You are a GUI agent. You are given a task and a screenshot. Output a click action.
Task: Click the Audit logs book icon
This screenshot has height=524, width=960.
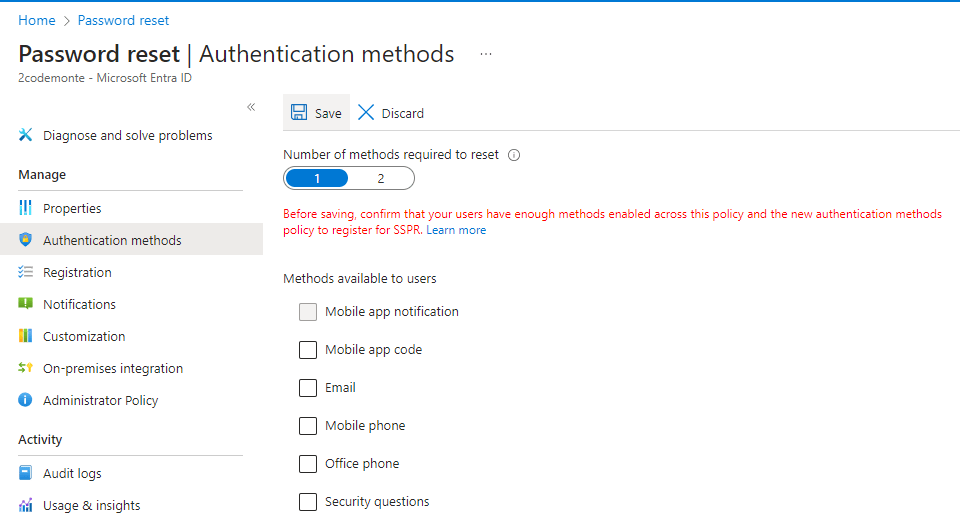26,473
